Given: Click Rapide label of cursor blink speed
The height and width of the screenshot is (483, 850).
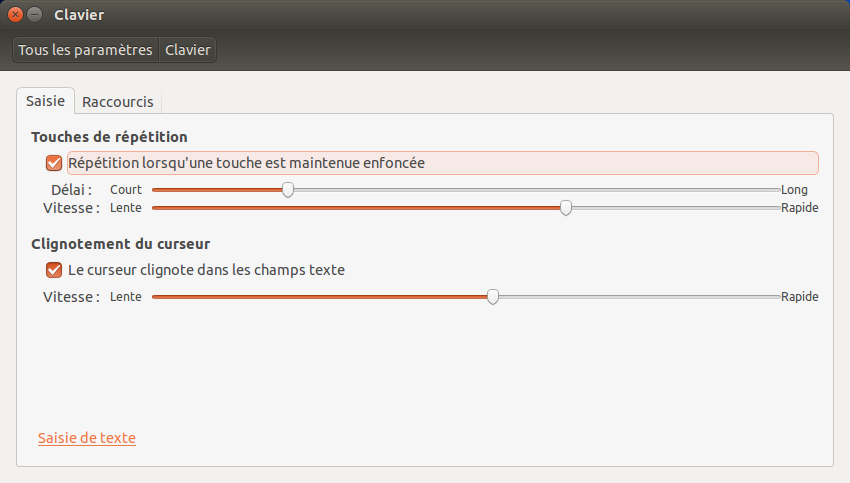Looking at the screenshot, I should click(x=799, y=297).
